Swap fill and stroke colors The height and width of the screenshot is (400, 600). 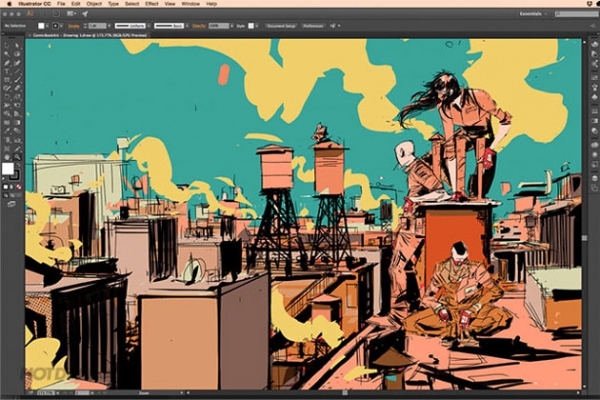coord(18,165)
